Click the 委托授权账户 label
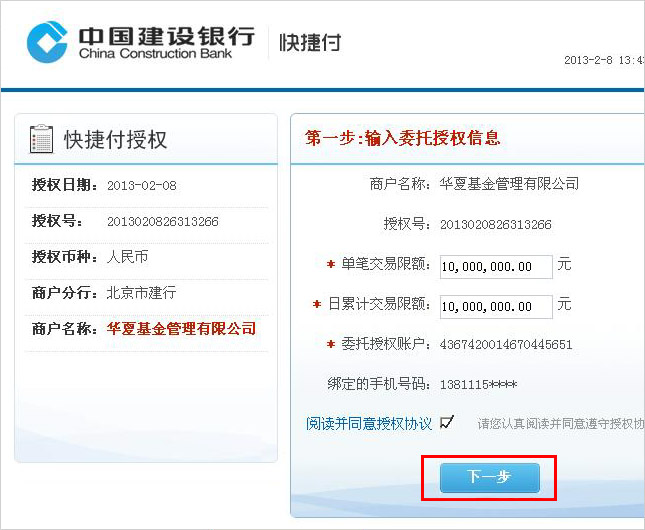This screenshot has width=645, height=530. coord(385,344)
